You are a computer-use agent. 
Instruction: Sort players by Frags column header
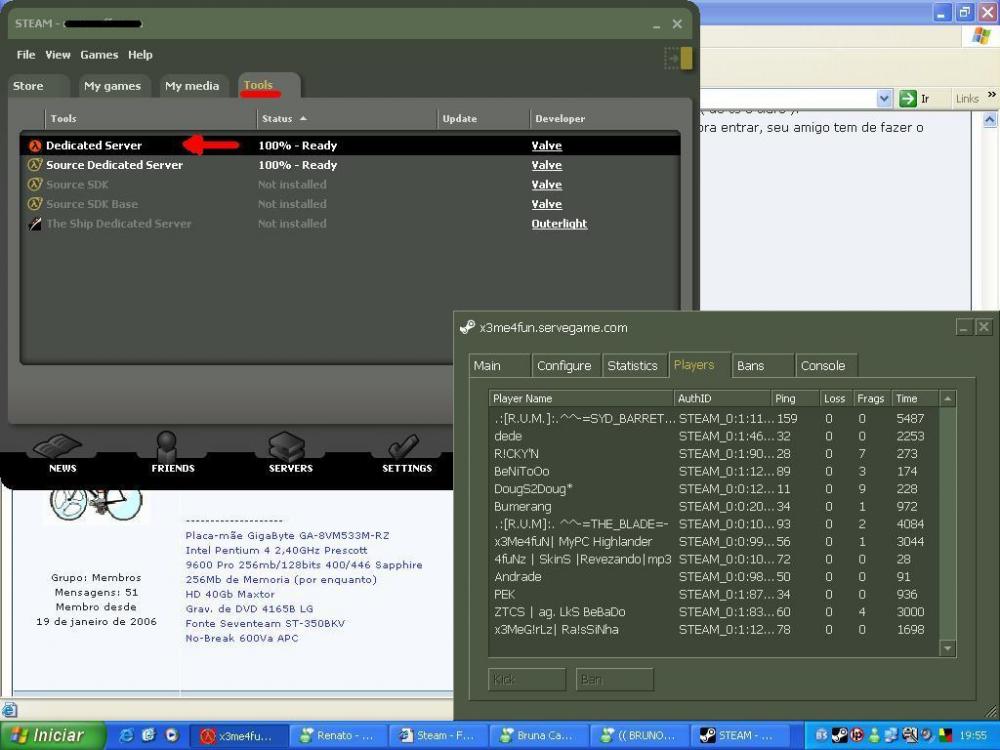click(870, 399)
